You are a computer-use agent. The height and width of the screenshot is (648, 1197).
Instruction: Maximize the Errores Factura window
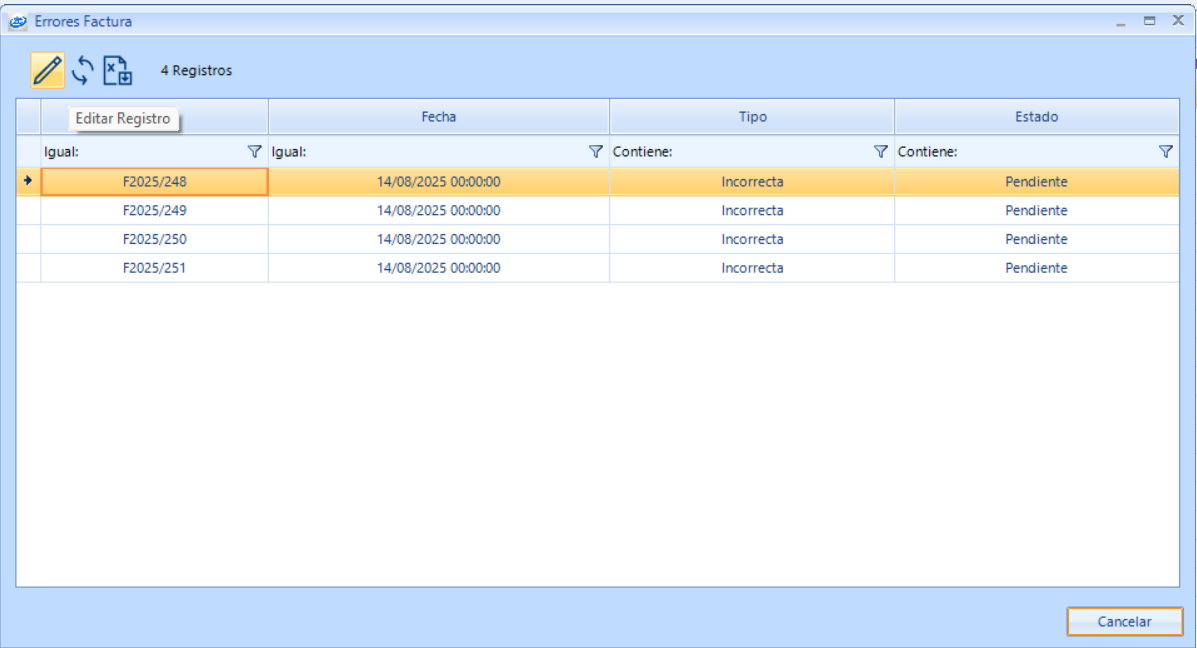click(1149, 21)
